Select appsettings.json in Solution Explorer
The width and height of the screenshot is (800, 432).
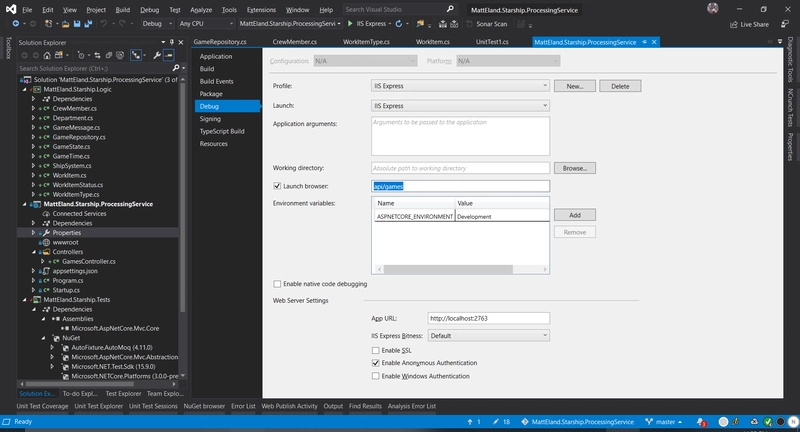[74, 271]
